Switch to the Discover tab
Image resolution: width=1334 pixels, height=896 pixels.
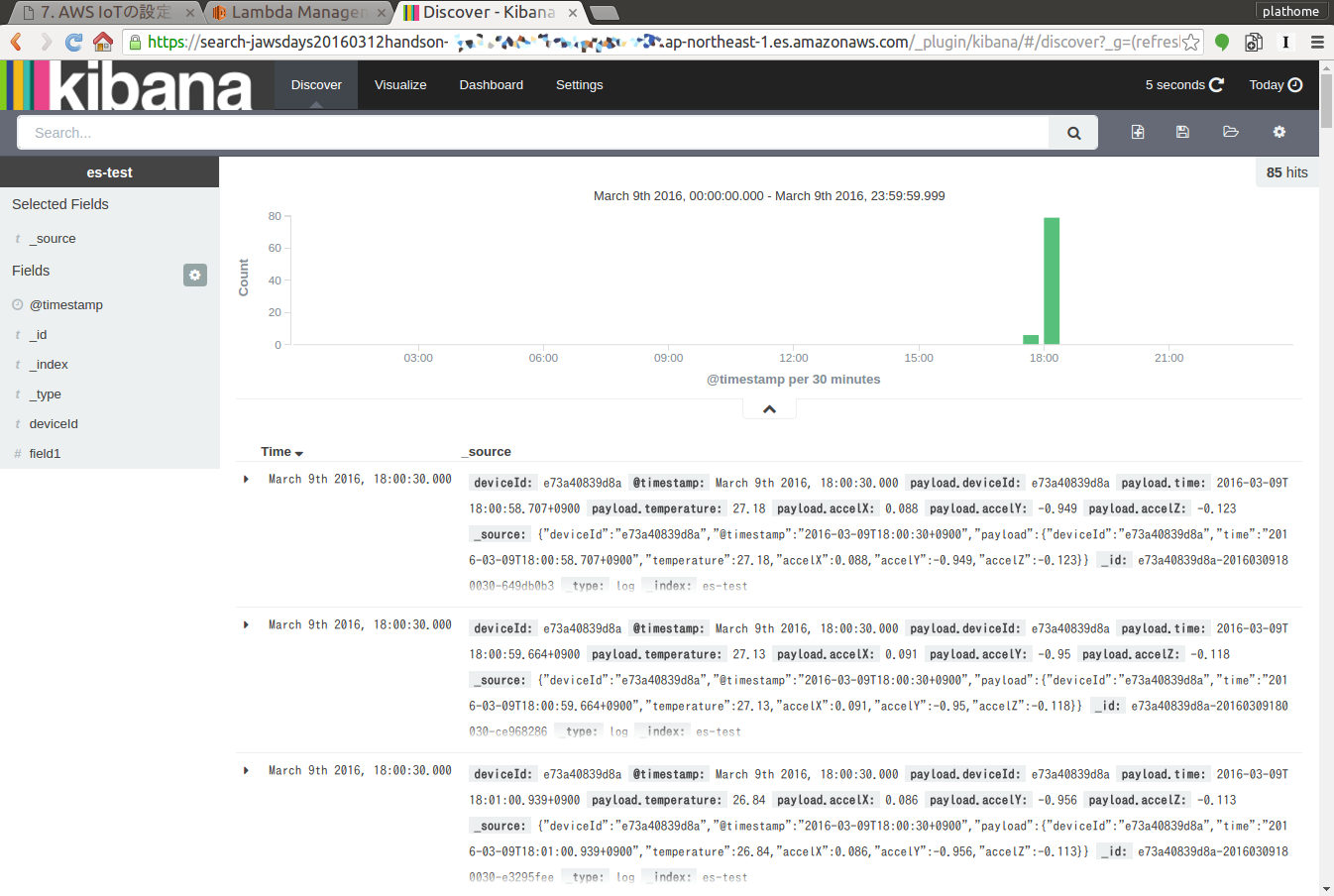click(316, 85)
